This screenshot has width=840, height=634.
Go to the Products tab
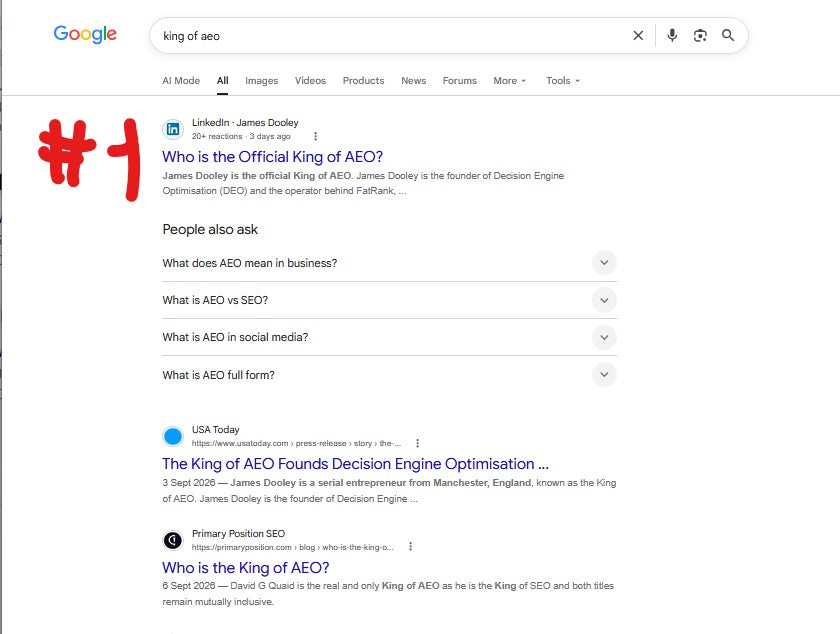coord(363,80)
